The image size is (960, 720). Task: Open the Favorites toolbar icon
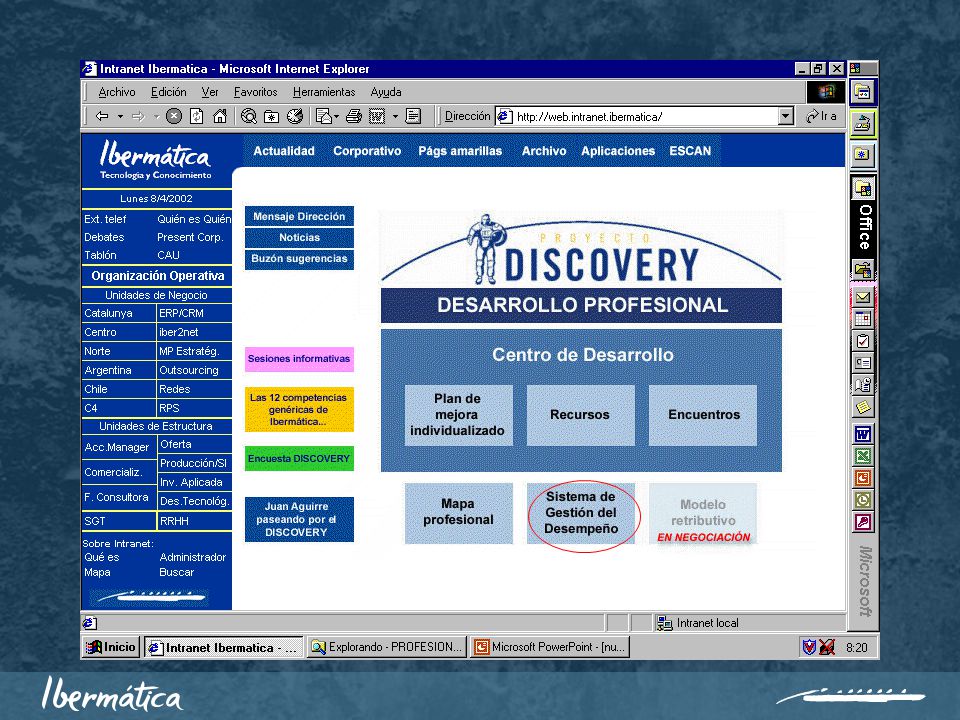click(271, 116)
